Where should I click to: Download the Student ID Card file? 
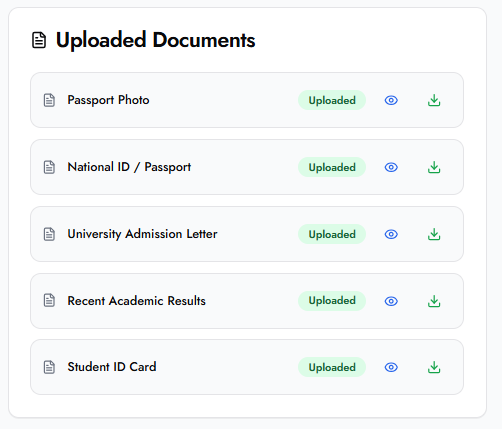coord(434,367)
